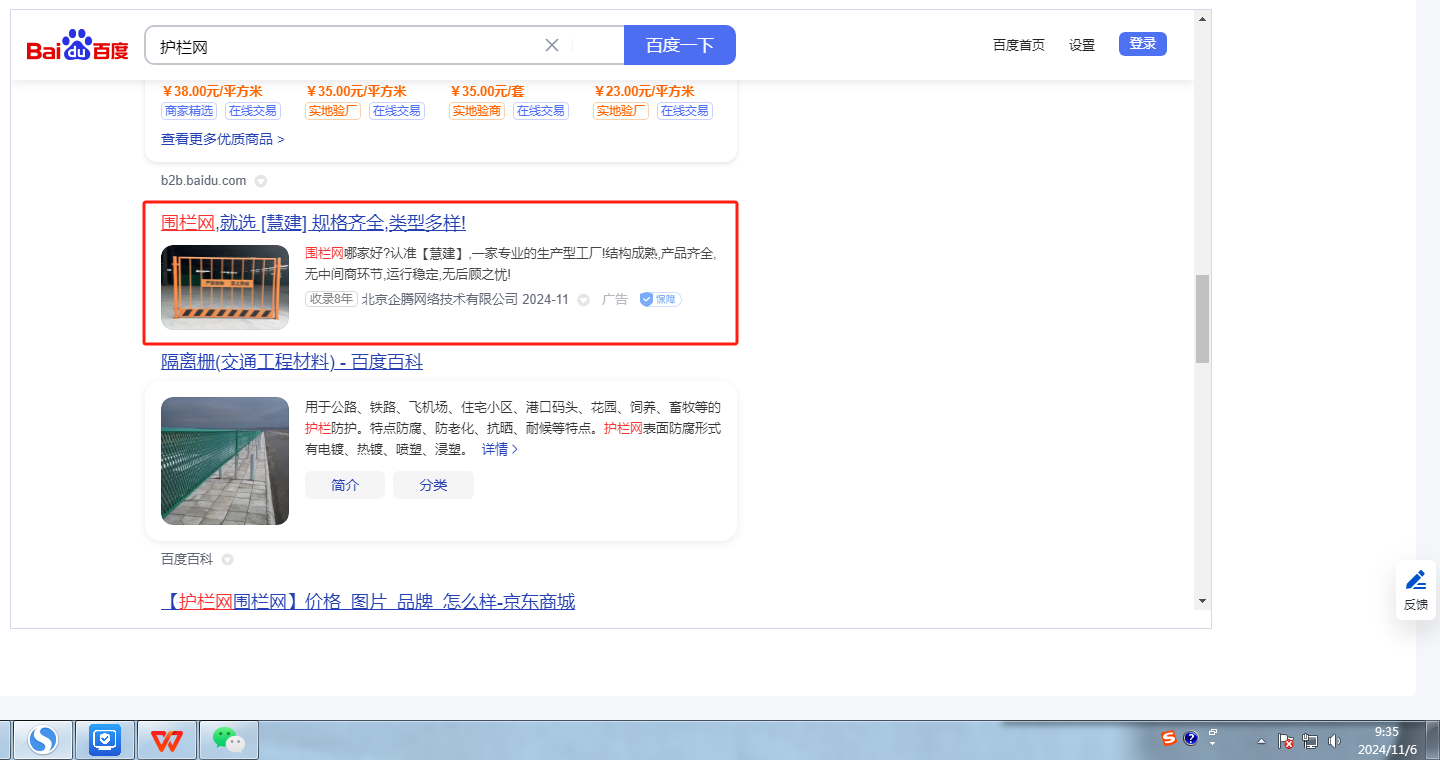Click the scrollbar up arrow
The height and width of the screenshot is (760, 1440).
1202,18
